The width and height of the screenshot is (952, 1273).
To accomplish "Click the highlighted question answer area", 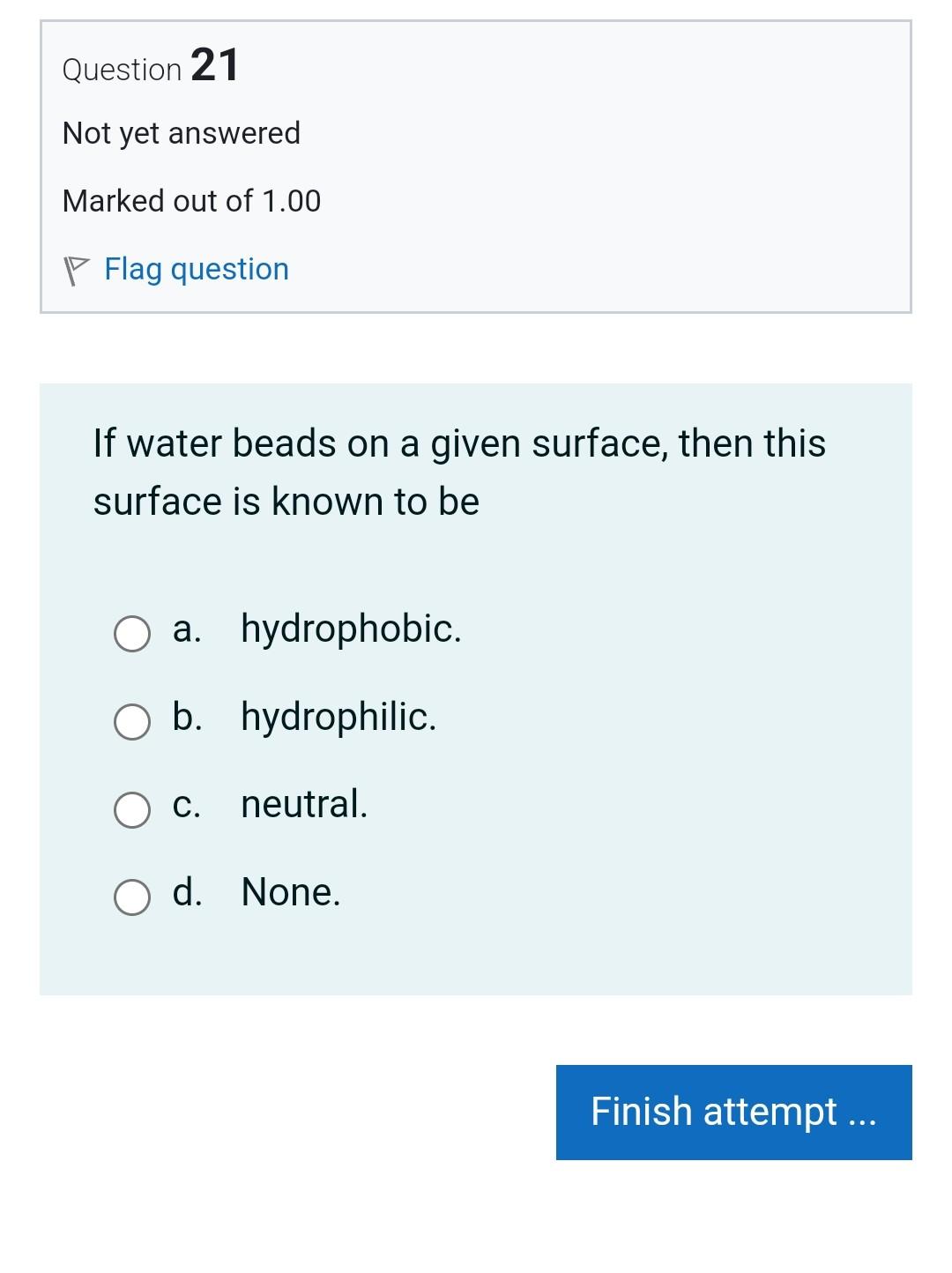I will [476, 688].
